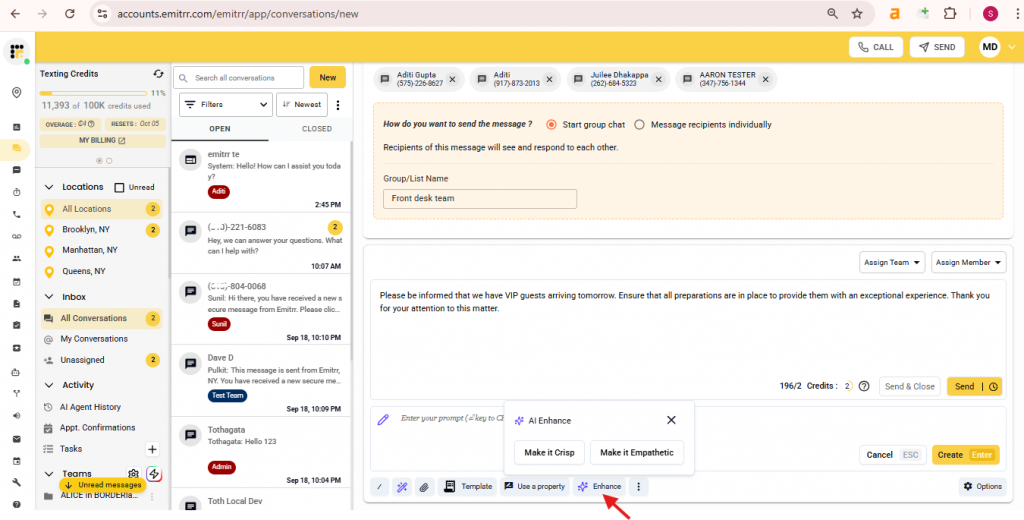
Task: Remove Aditi Gupta recipient chip
Action: [452, 79]
